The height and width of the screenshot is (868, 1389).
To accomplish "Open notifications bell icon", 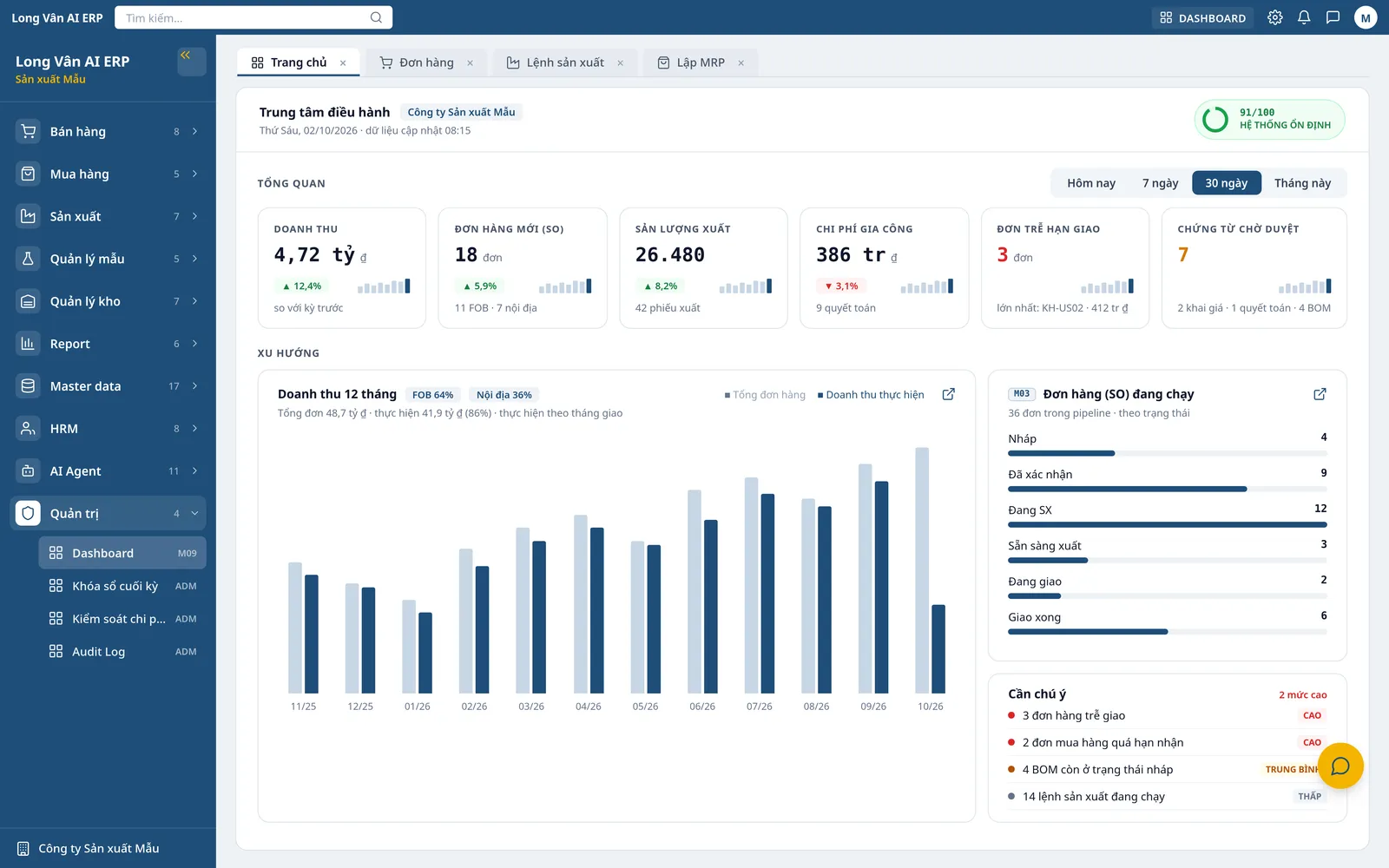I will coord(1304,17).
